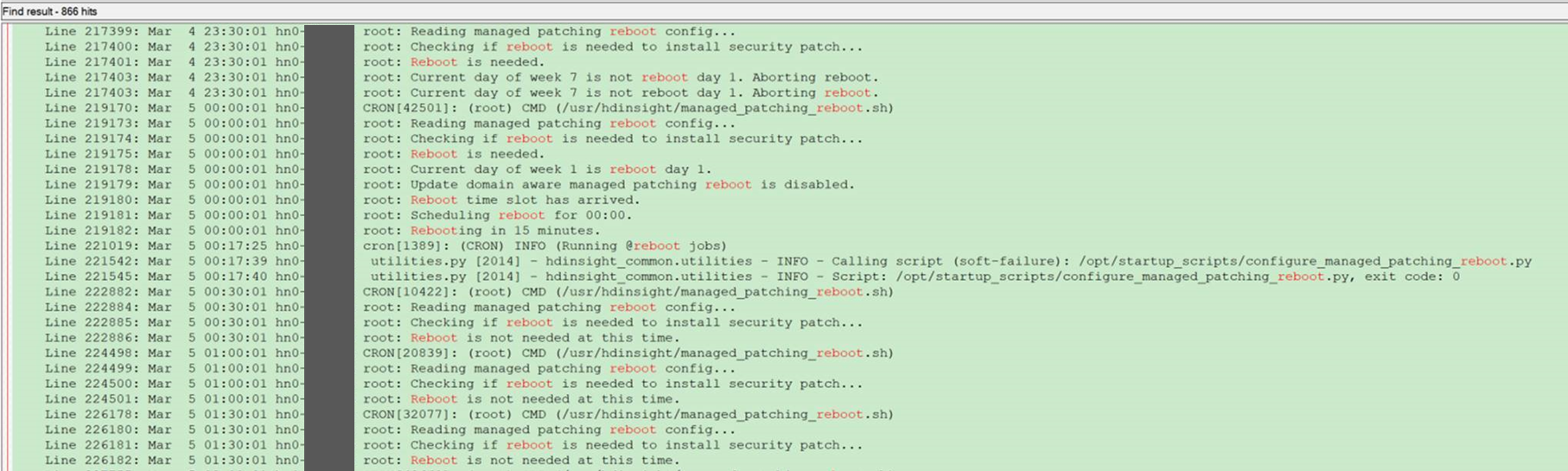The height and width of the screenshot is (471, 1568).
Task: Click Line 219179 domain aware patching disabled
Action: pyautogui.click(x=609, y=185)
